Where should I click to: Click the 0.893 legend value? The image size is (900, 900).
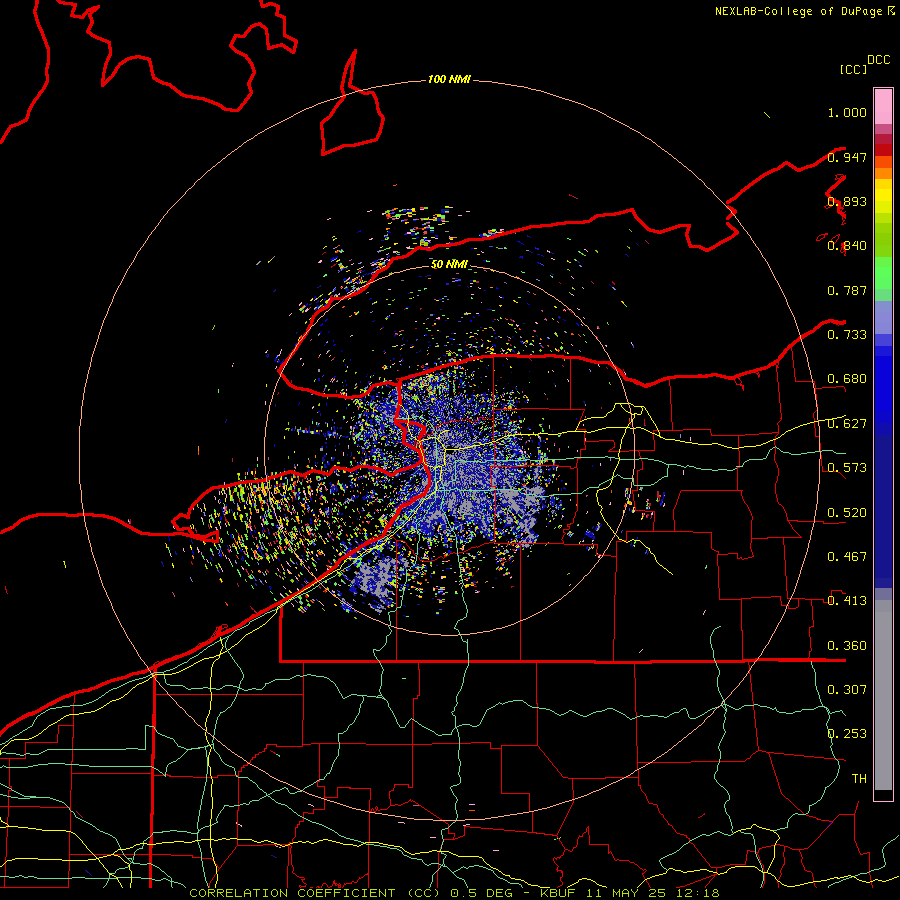click(847, 201)
